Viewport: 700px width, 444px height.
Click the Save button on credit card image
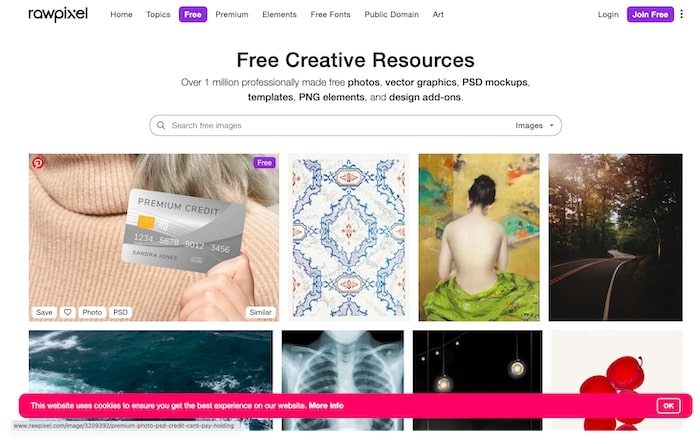(44, 312)
